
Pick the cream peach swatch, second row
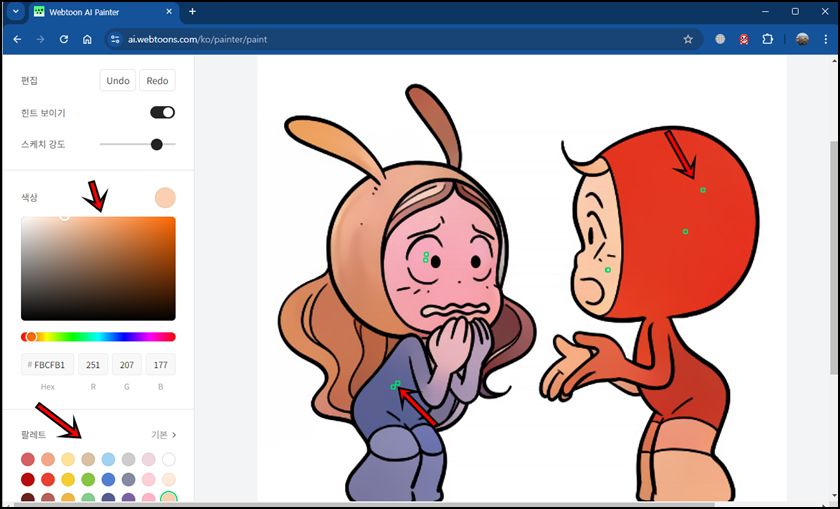click(169, 480)
